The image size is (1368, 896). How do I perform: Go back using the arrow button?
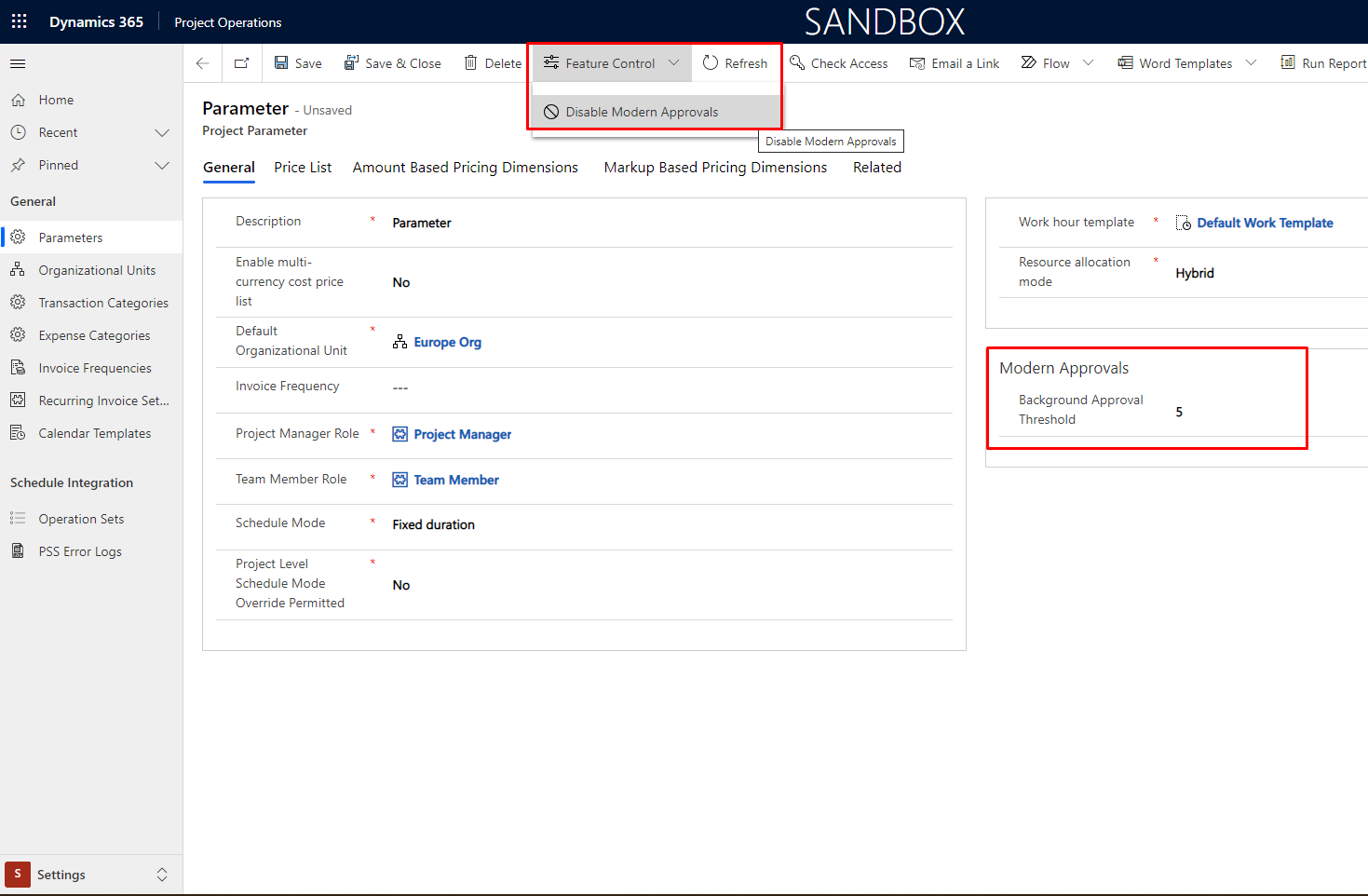(x=202, y=63)
